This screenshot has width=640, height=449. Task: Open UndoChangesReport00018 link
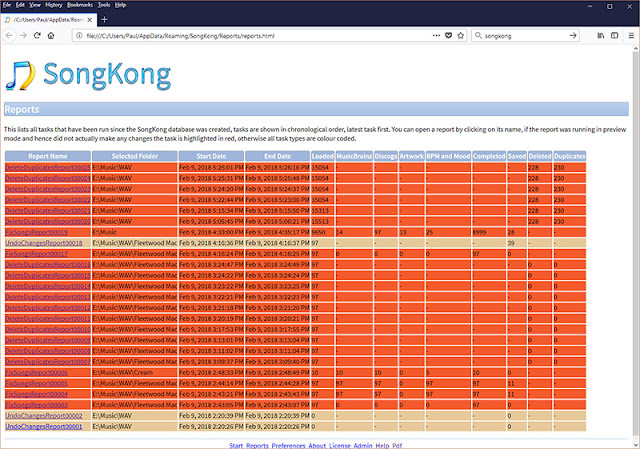(x=44, y=243)
